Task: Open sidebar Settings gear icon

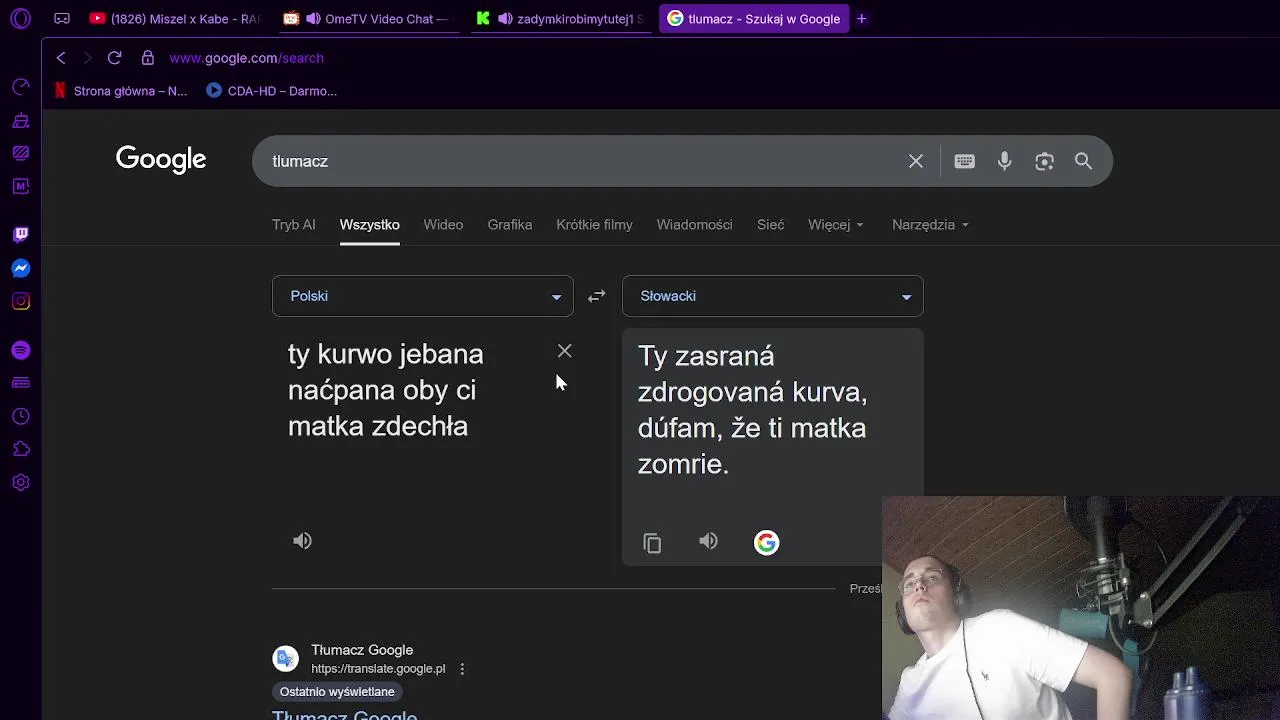Action: [20, 482]
